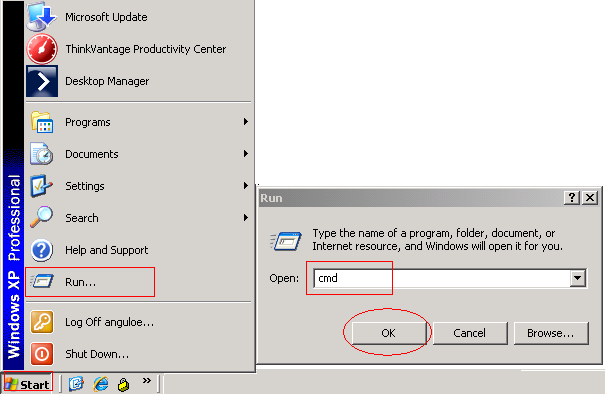Expand the Settings submenu arrow
Image resolution: width=605 pixels, height=394 pixels.
(245, 186)
